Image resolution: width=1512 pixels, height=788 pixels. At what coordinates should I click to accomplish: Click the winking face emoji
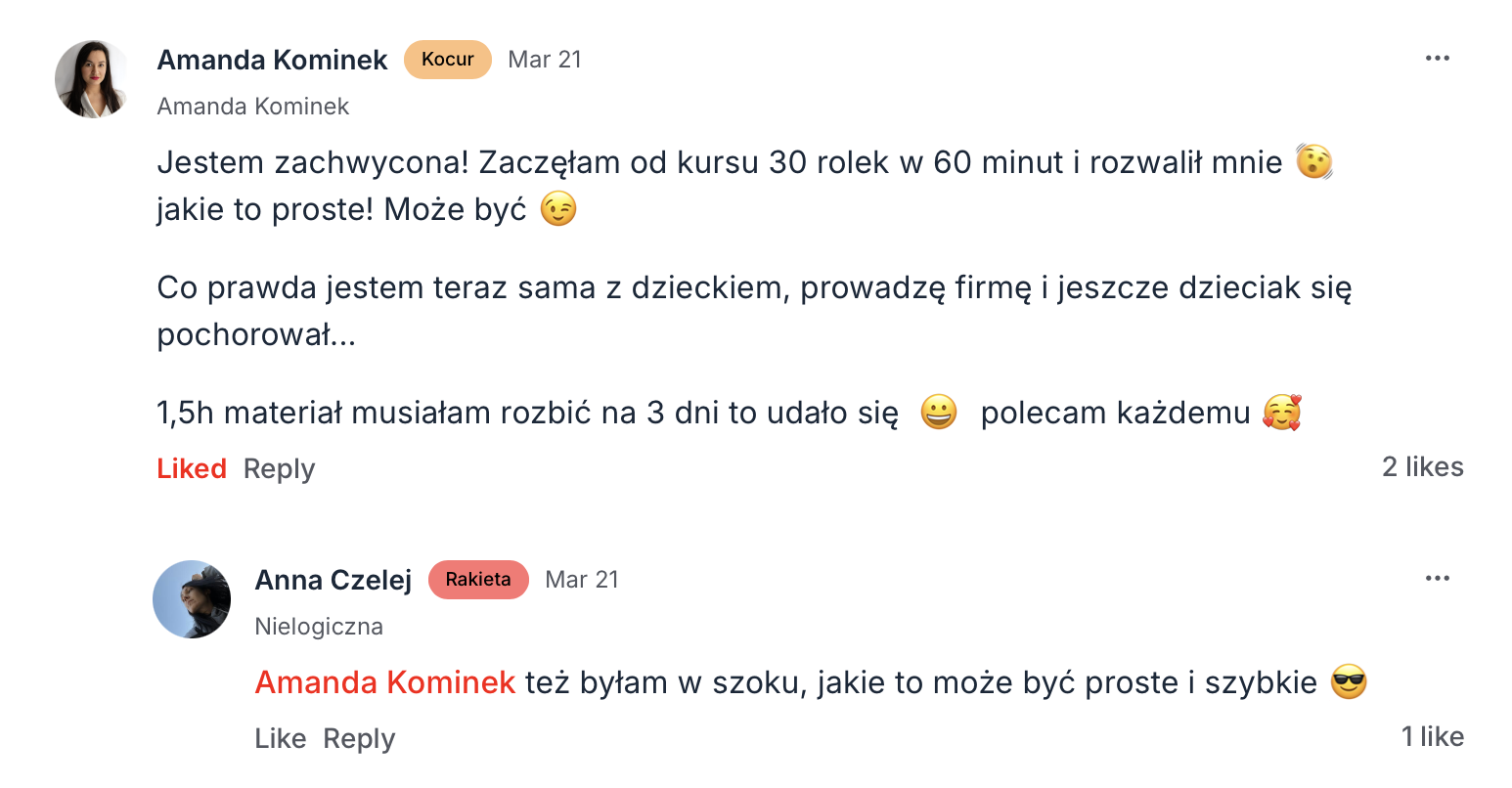(558, 209)
